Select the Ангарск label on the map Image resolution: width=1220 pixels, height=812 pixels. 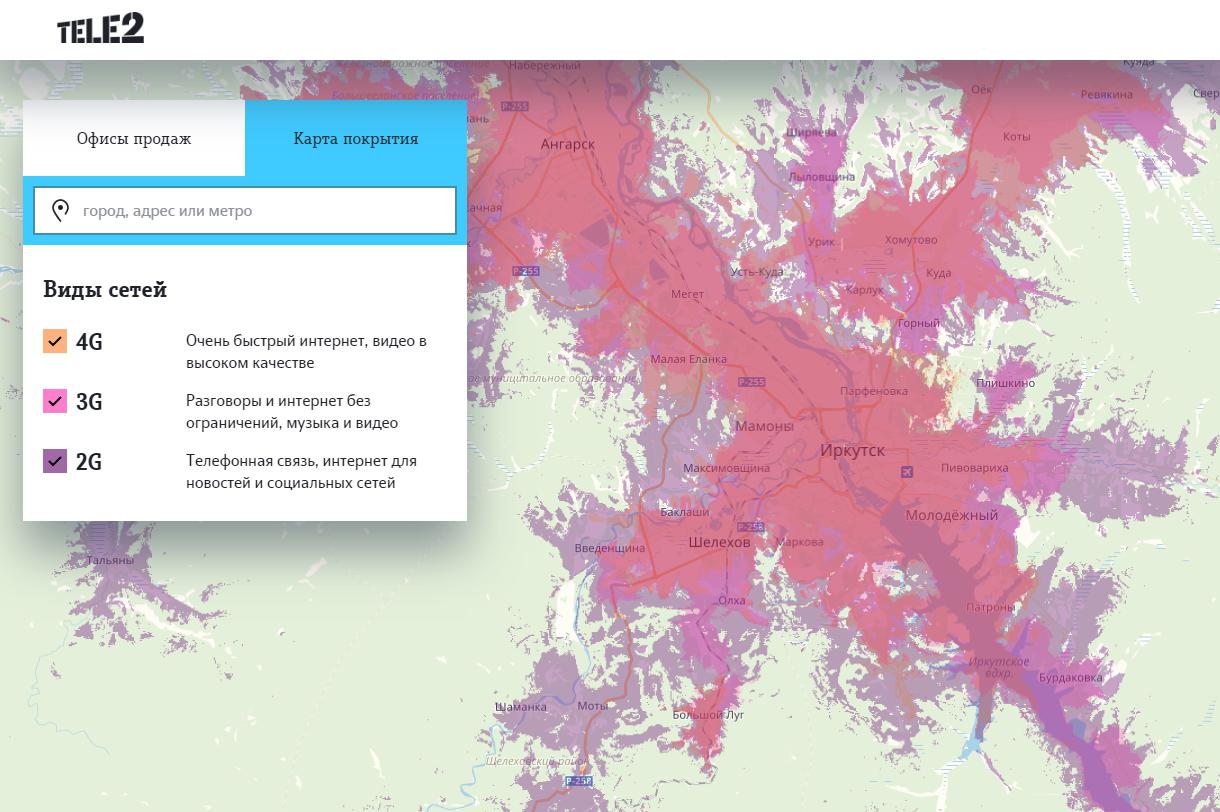coord(567,144)
